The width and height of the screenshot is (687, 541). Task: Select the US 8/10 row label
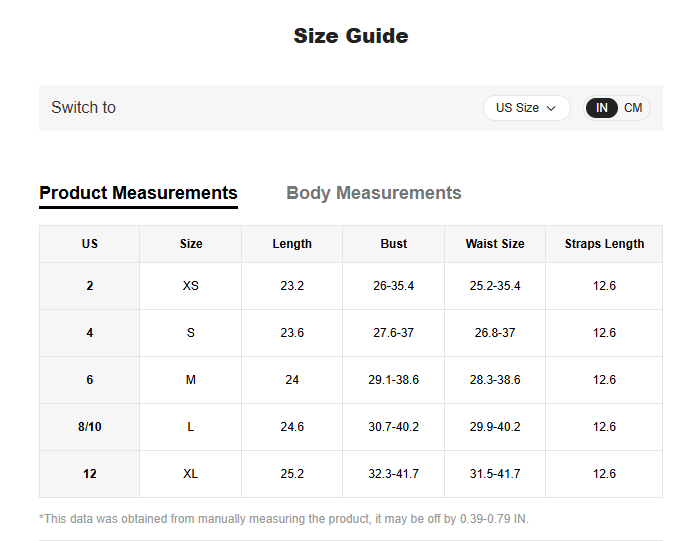click(x=90, y=427)
